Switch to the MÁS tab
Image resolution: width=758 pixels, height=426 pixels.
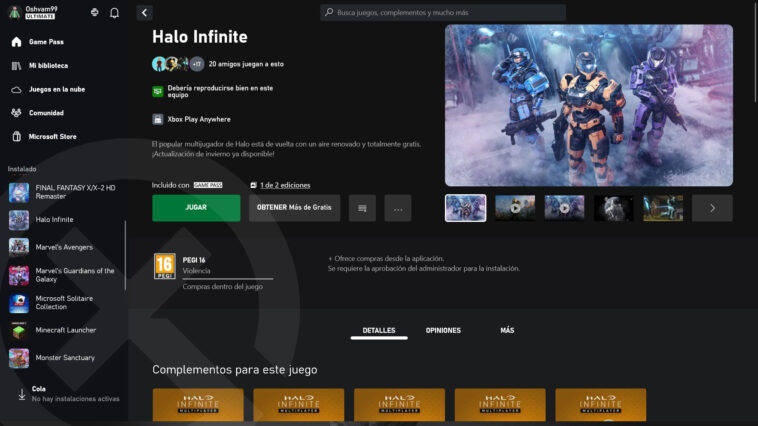coord(507,331)
